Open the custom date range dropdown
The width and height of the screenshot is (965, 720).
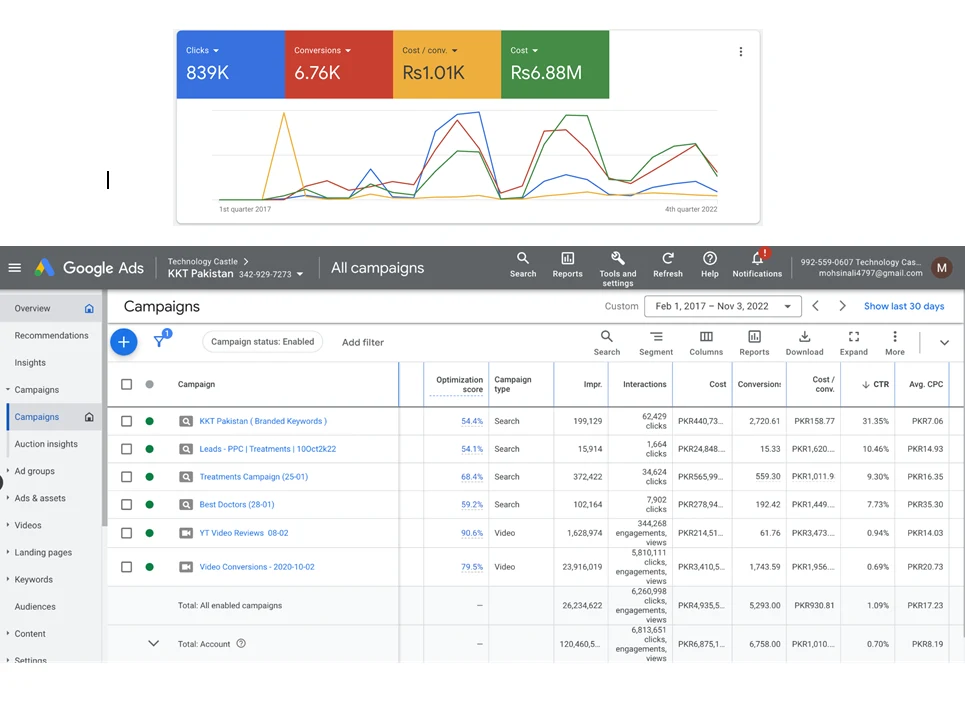click(x=722, y=306)
